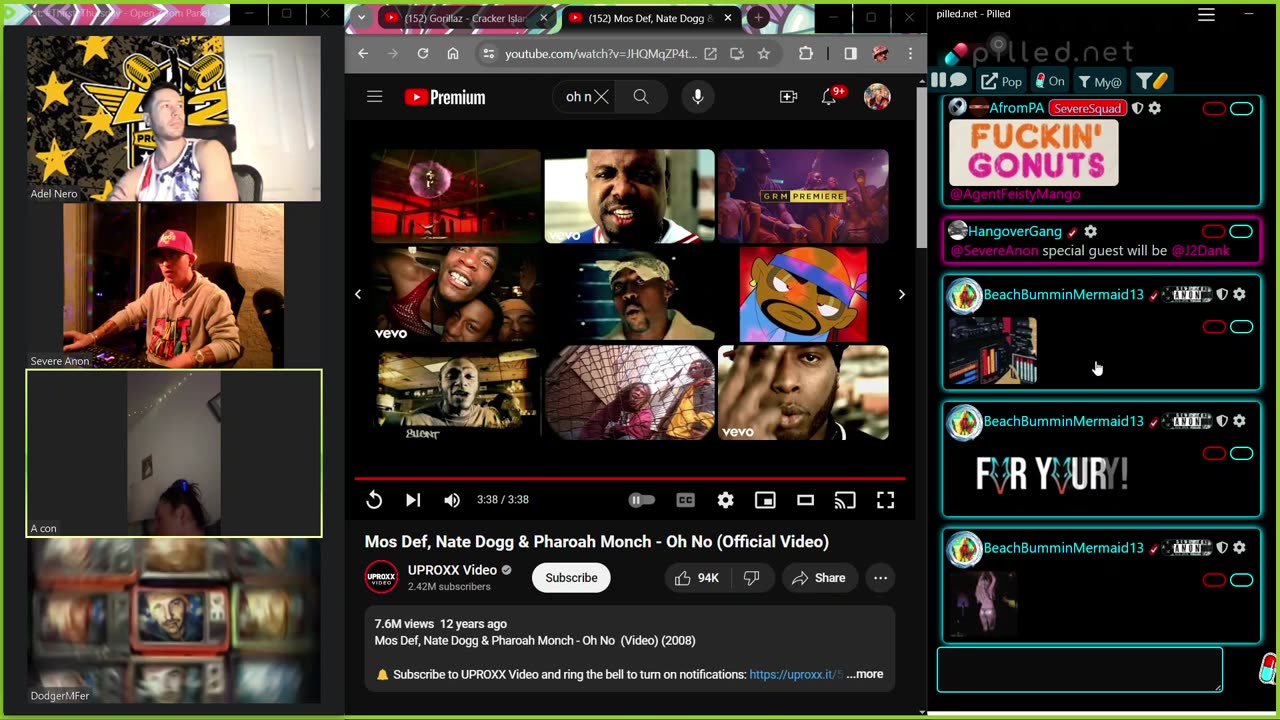The width and height of the screenshot is (1280, 720).
Task: Bookmark this page with the star
Action: (764, 54)
